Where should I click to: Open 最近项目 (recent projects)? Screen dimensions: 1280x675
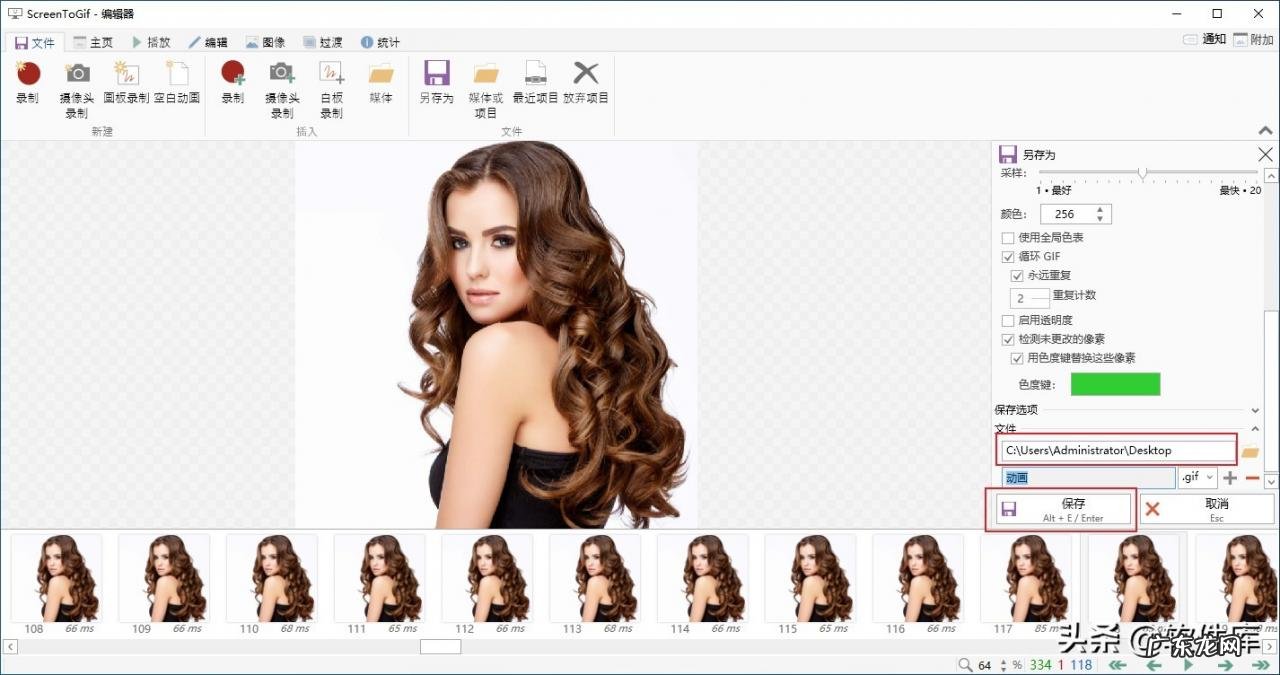click(535, 74)
